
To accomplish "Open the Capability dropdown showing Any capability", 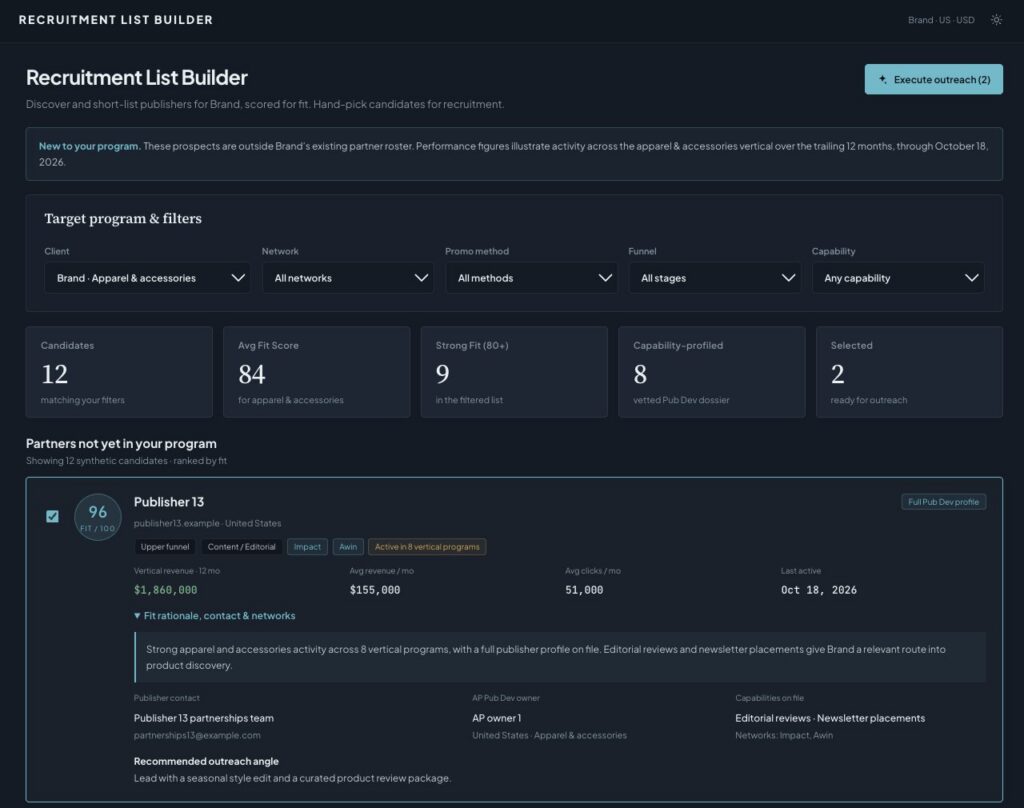I will point(898,278).
